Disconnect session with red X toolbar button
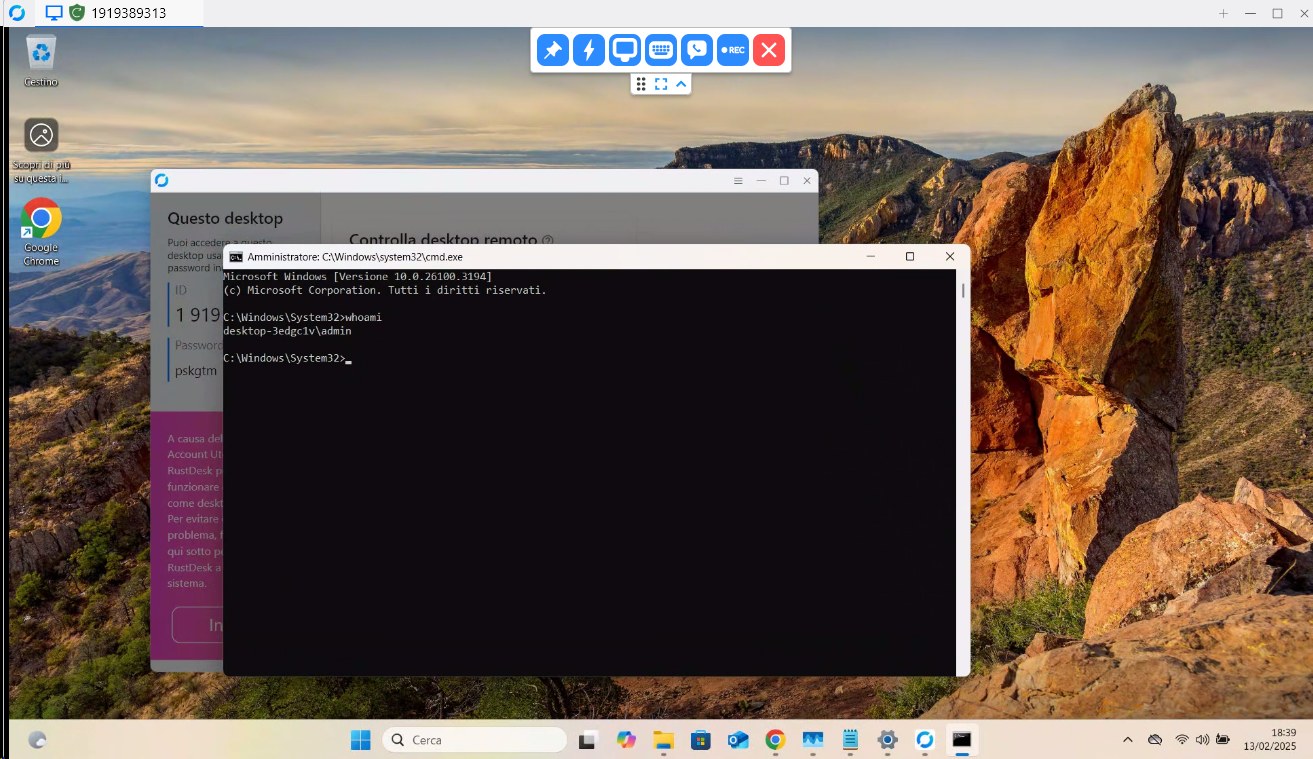 (768, 50)
